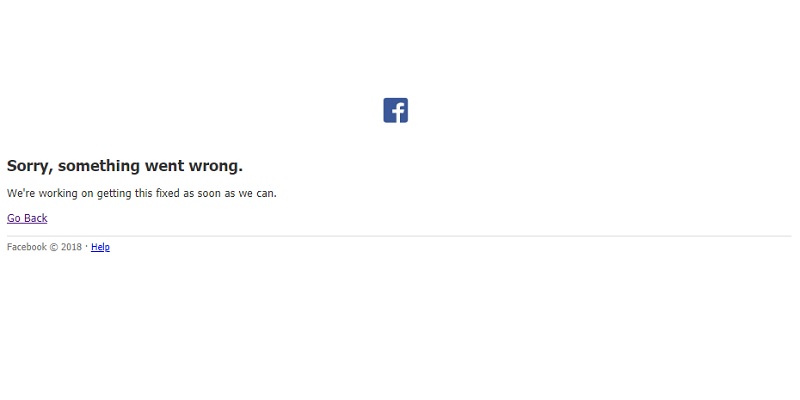Click the 'We're working on getting this fixed' message
This screenshot has height=400, width=800.
tap(141, 193)
